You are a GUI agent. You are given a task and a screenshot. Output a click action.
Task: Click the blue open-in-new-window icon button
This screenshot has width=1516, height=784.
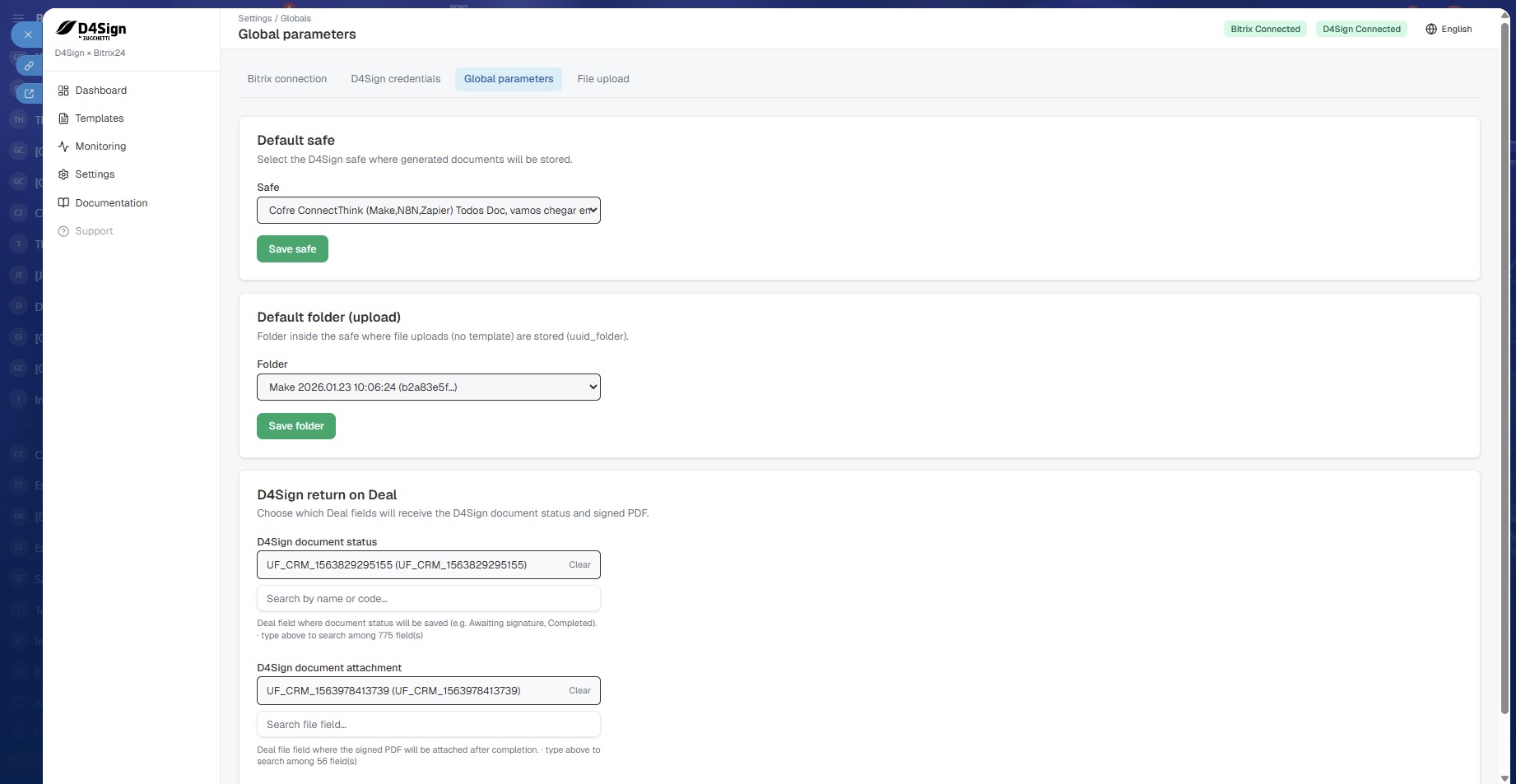(29, 94)
